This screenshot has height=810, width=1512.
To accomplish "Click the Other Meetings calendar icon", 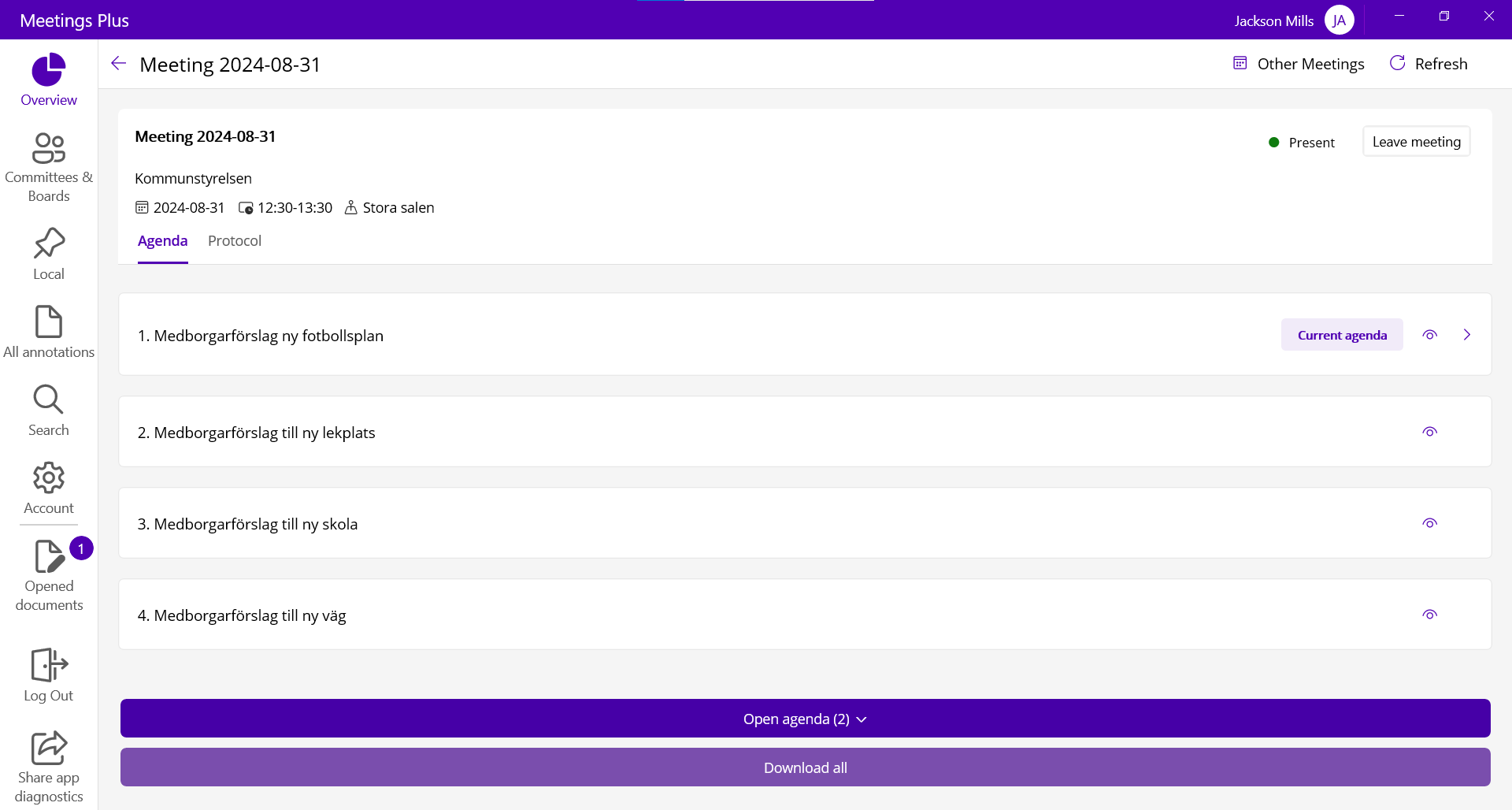I will [1240, 63].
